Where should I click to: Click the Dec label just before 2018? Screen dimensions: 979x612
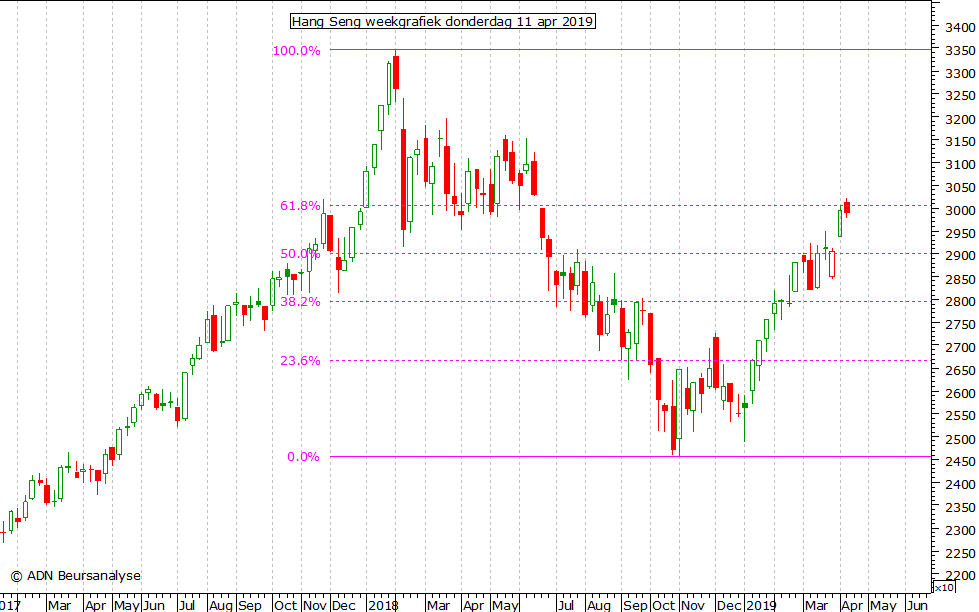343,605
